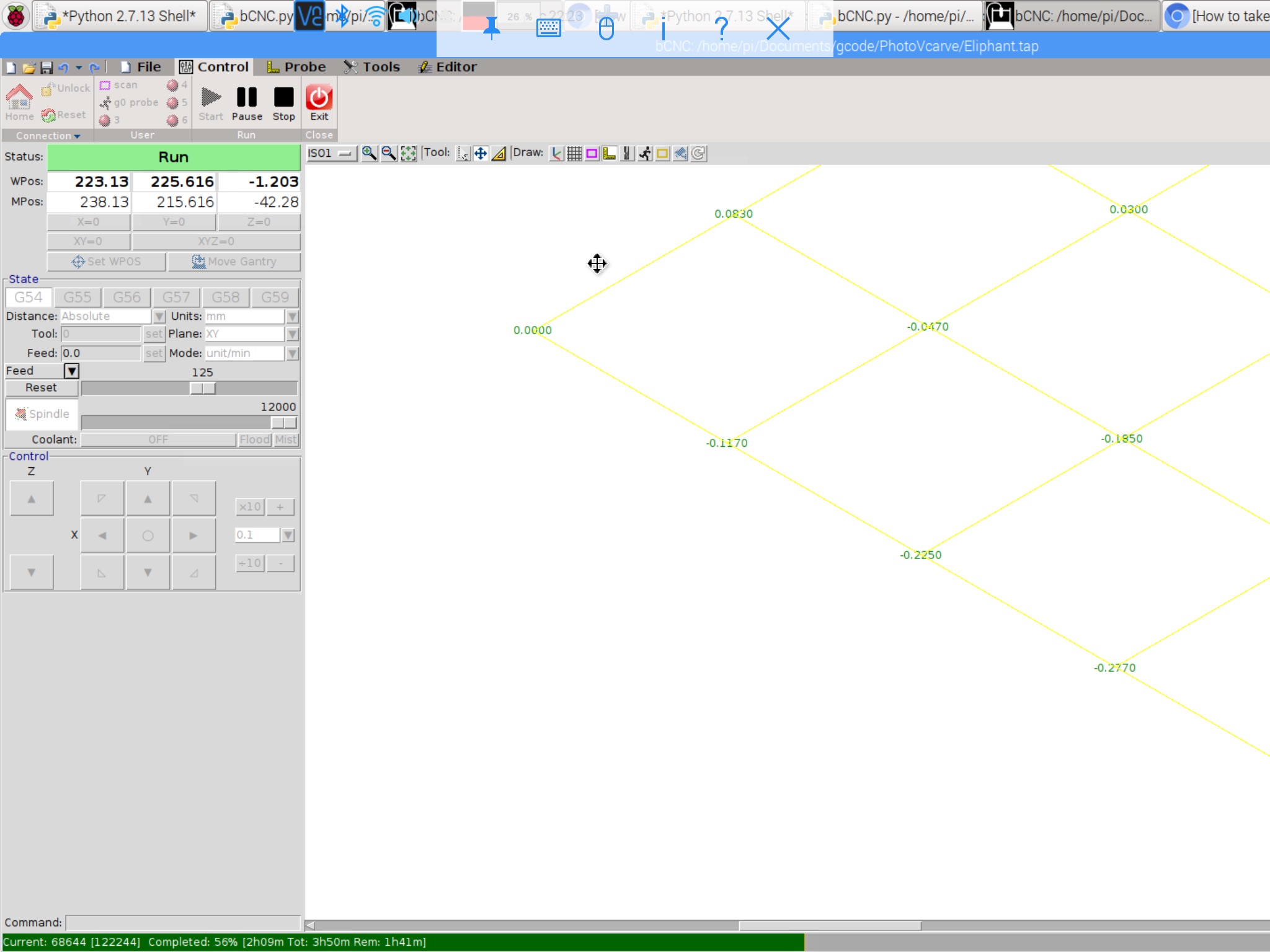Click the New file icon in quick toolbar

[11, 68]
